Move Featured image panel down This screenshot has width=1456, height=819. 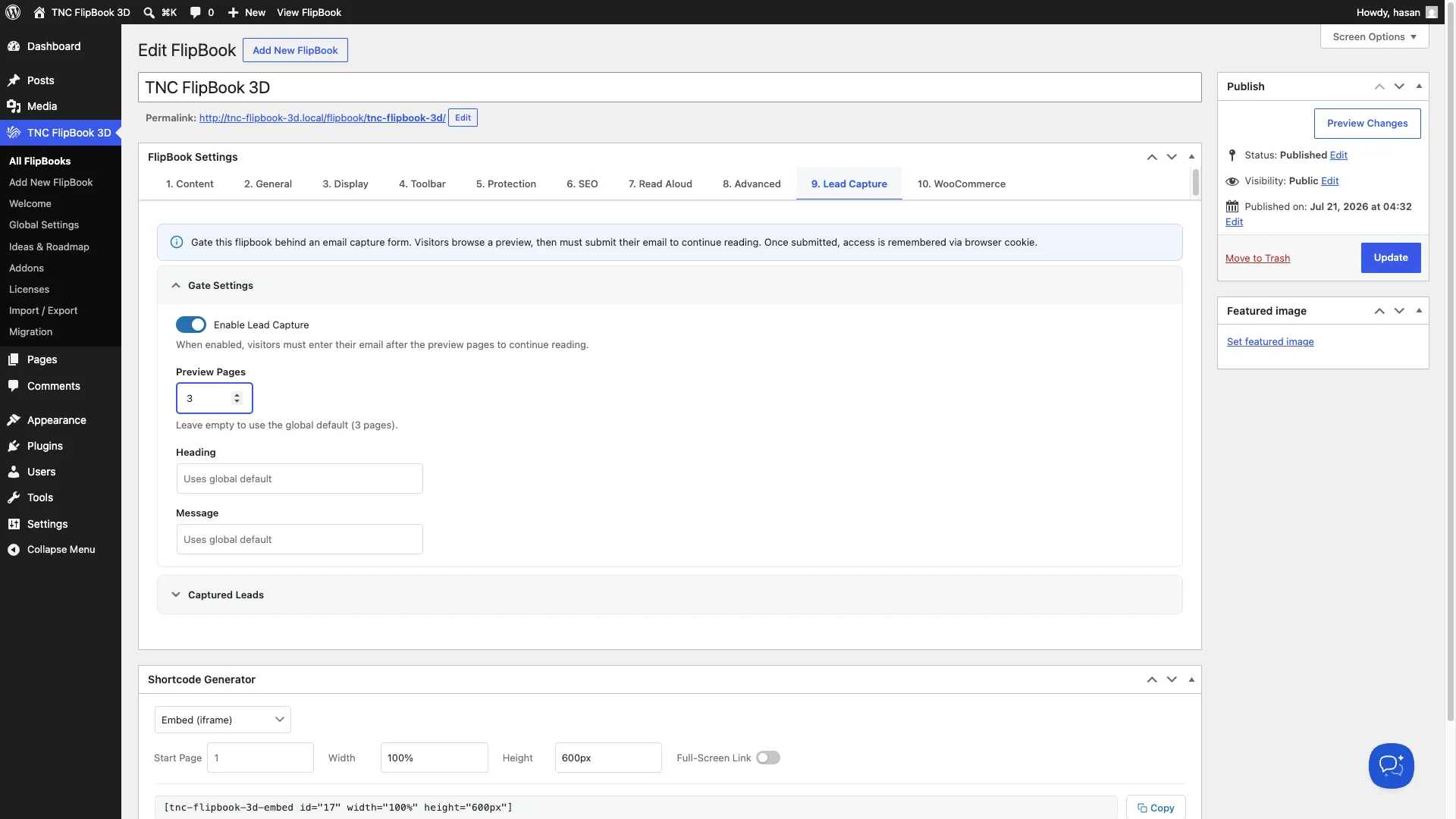[1399, 311]
